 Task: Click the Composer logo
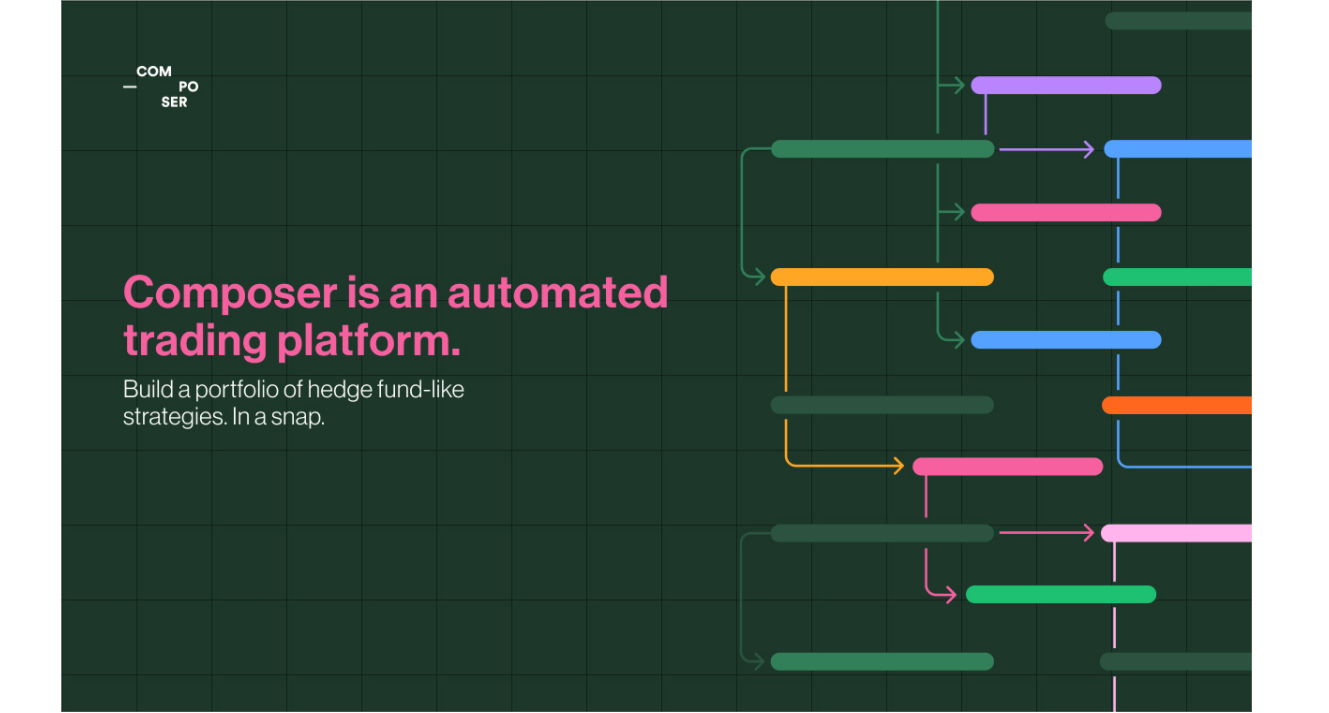(x=160, y=87)
